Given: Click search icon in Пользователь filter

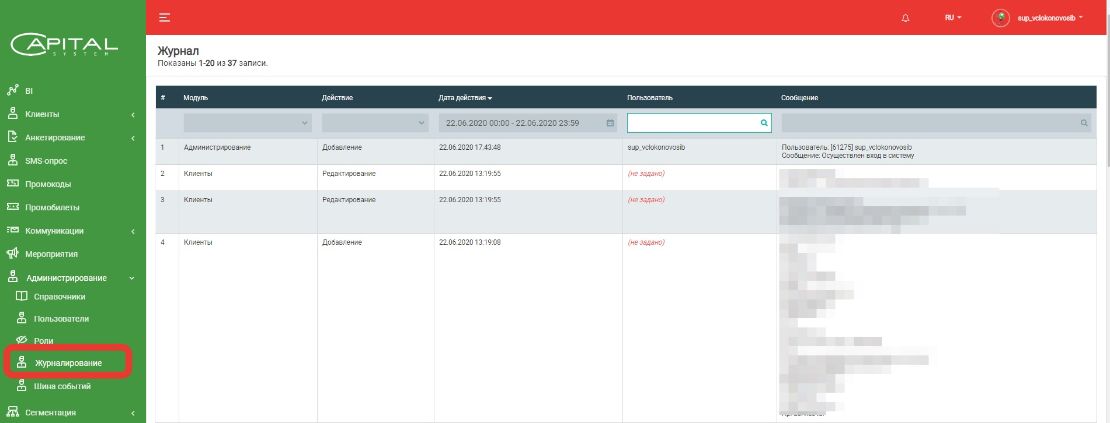Looking at the screenshot, I should click(764, 123).
